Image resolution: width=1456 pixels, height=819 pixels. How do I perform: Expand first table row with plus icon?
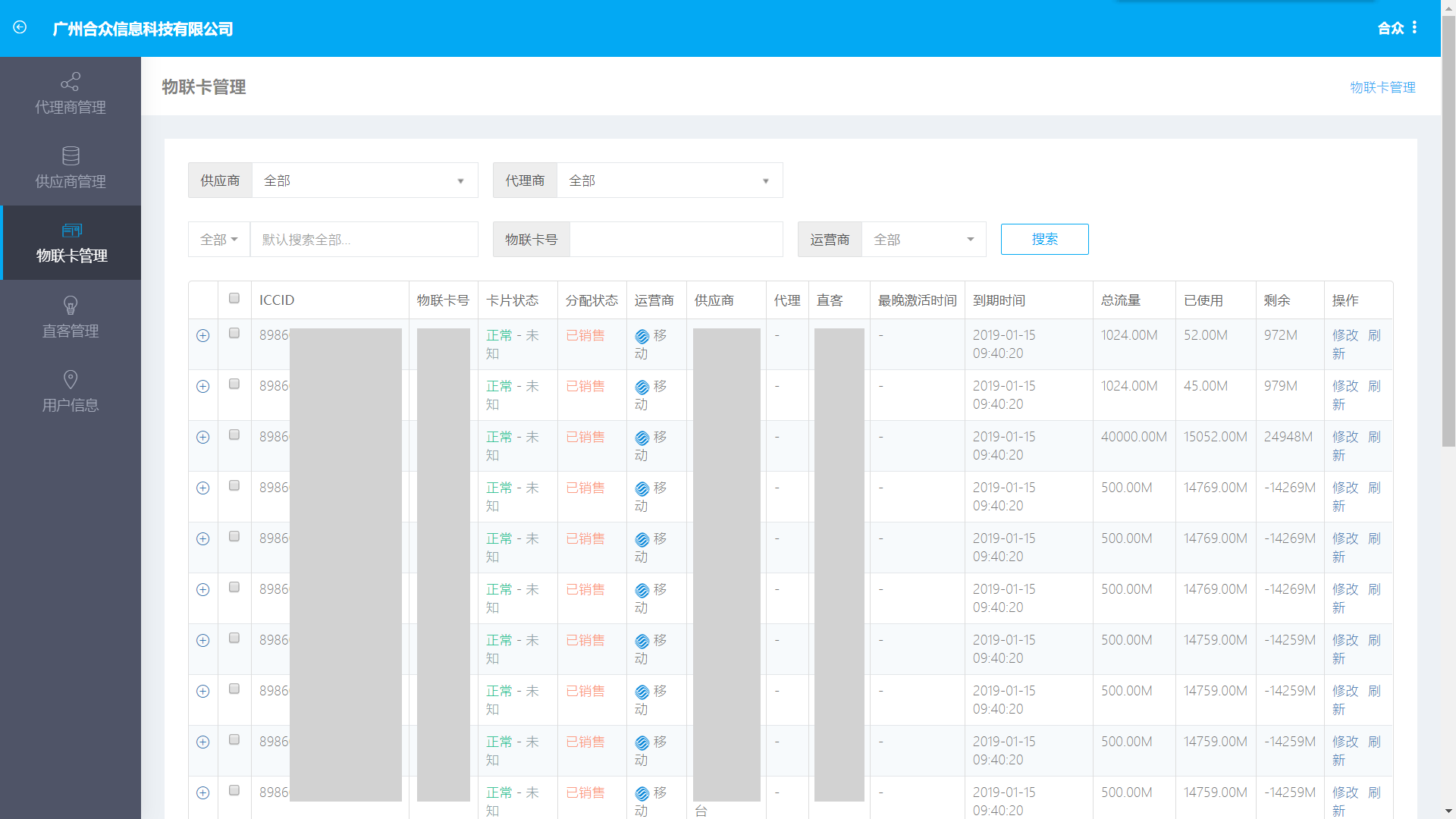click(x=202, y=335)
